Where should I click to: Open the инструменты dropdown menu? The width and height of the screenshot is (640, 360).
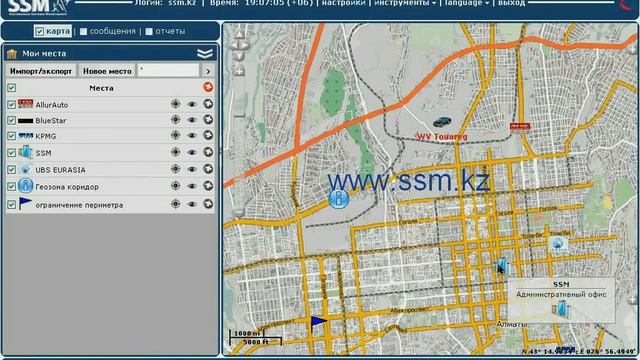click(x=405, y=3)
